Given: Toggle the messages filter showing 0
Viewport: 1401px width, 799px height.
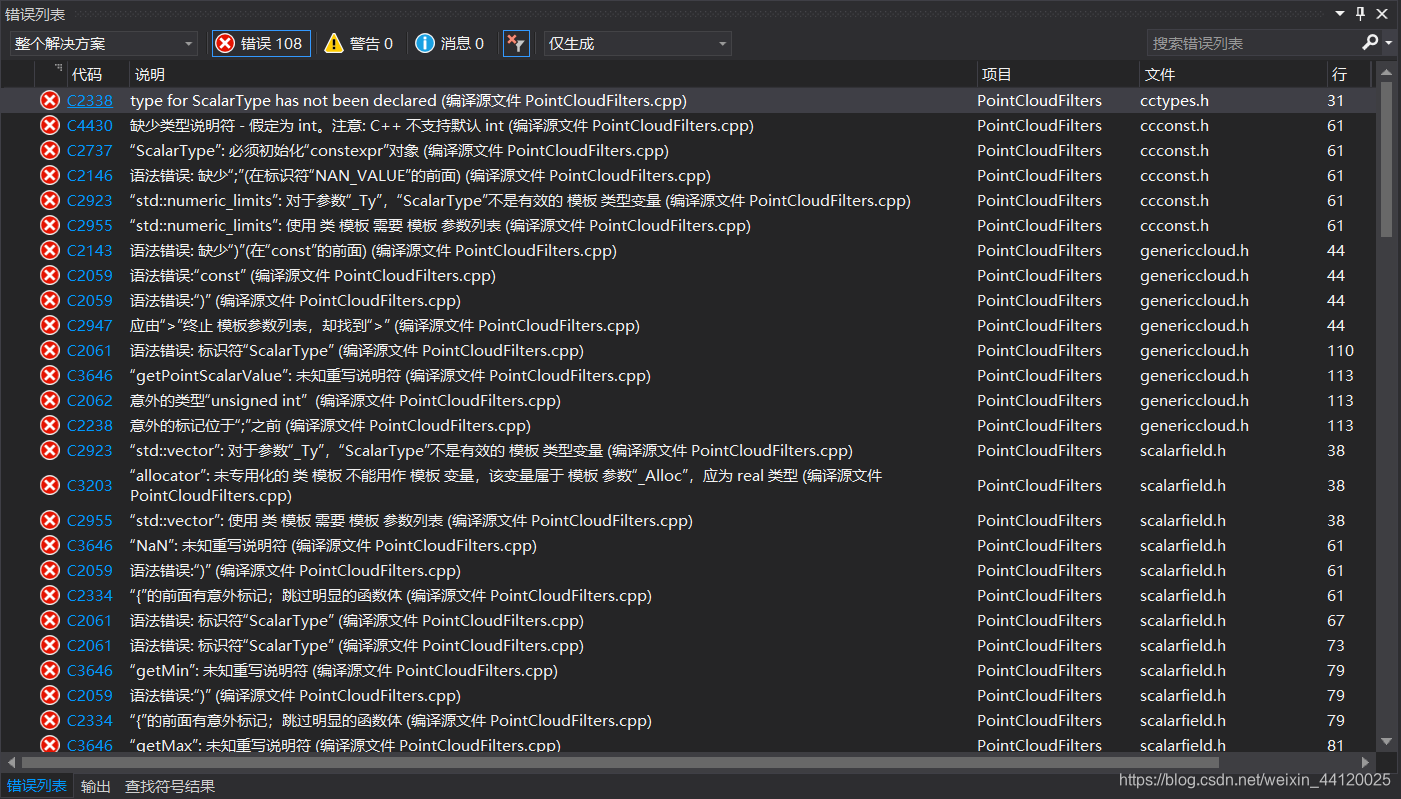Looking at the screenshot, I should (451, 43).
